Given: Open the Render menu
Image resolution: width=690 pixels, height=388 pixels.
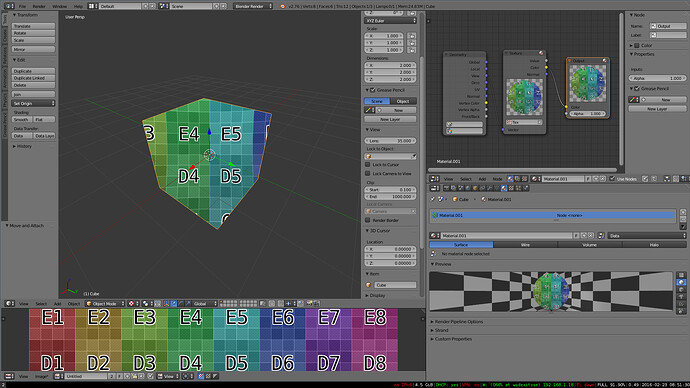Looking at the screenshot, I should point(39,6).
